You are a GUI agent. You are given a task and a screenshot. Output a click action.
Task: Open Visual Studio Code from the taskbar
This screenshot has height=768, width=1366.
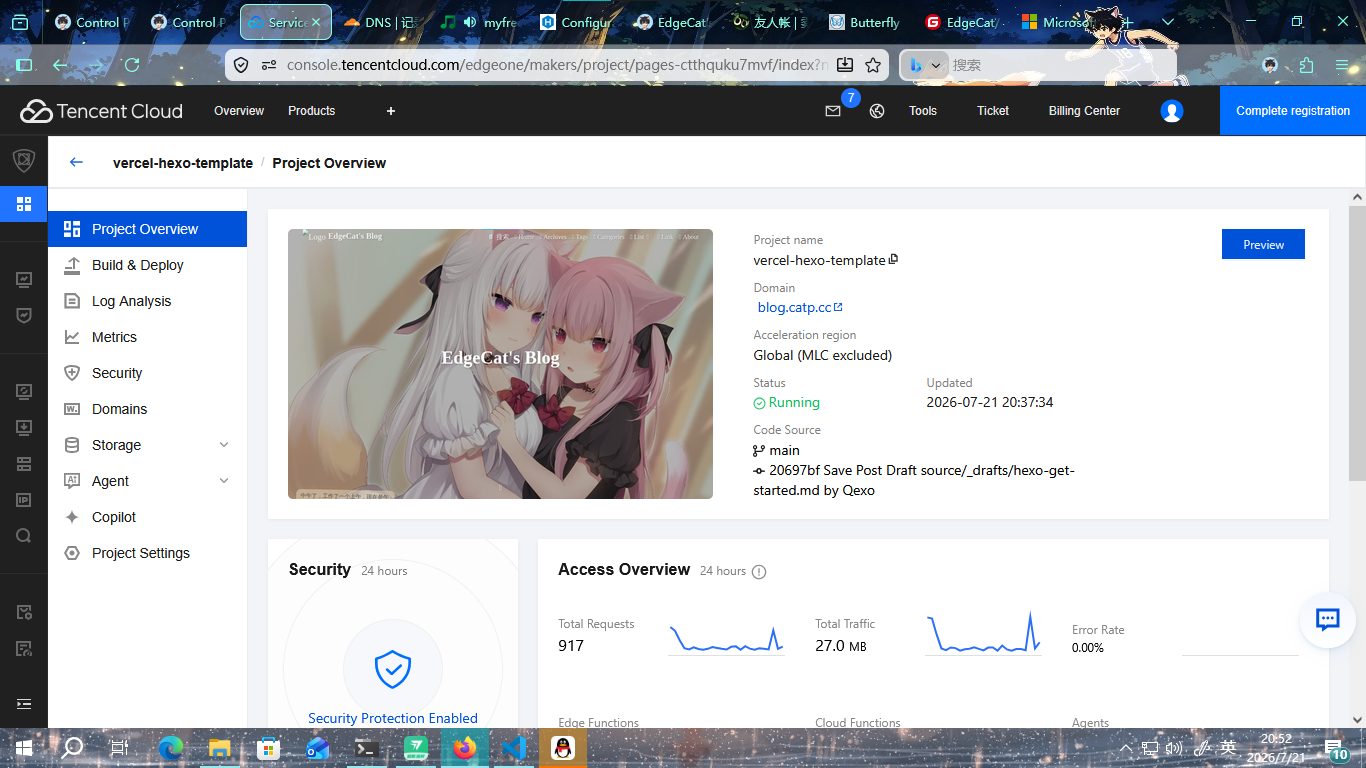[514, 747]
